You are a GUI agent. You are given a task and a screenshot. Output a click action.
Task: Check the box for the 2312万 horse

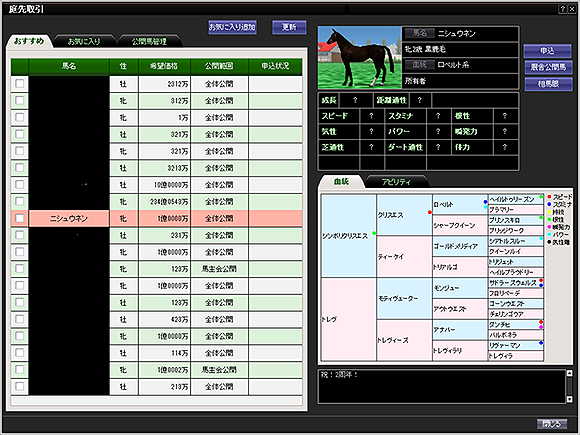tap(20, 84)
